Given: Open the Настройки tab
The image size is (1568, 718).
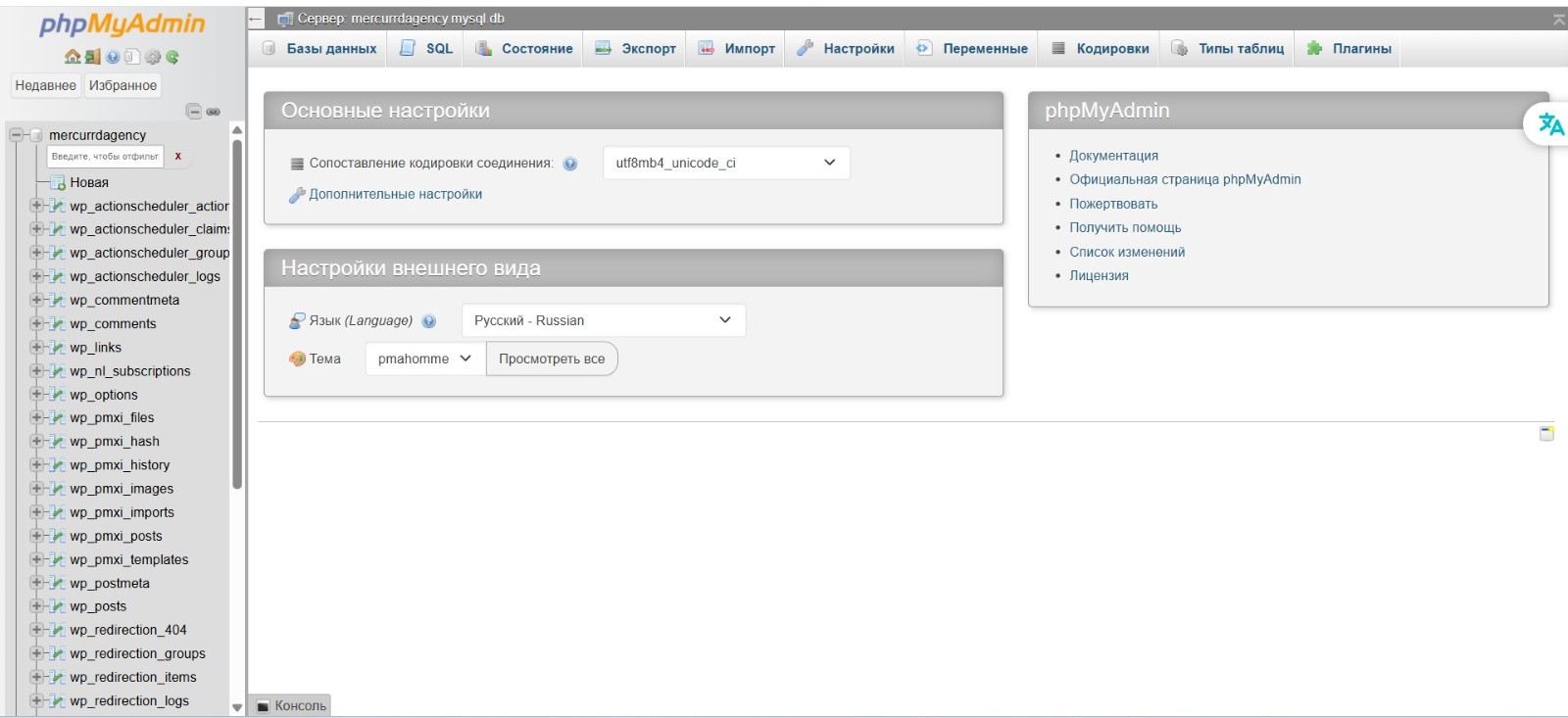Looking at the screenshot, I should (845, 48).
